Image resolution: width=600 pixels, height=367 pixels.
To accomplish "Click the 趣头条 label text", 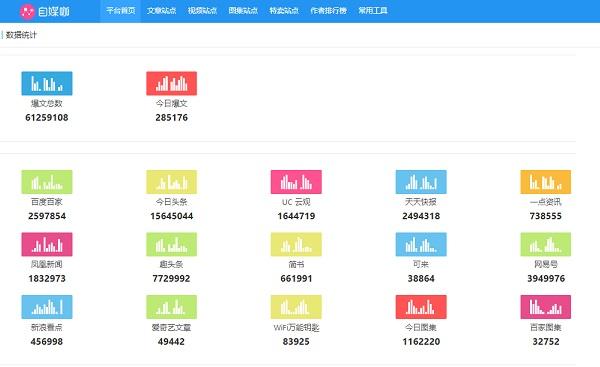I will (171, 264).
